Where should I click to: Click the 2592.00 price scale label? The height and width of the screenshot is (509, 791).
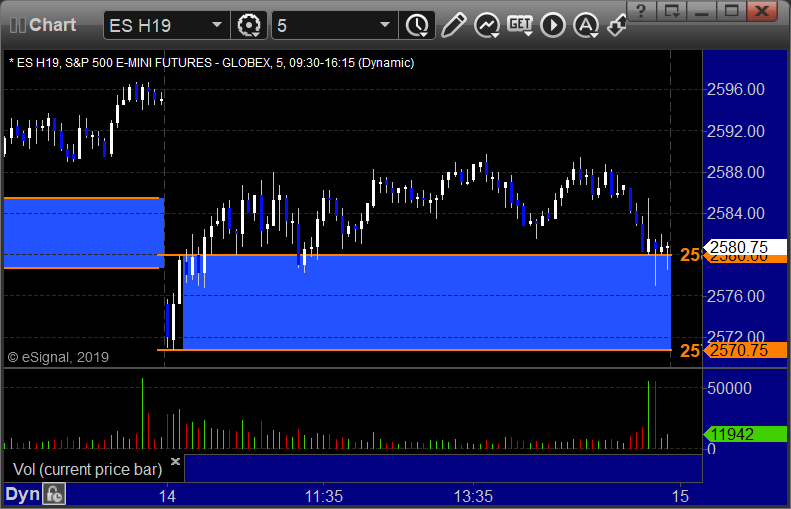736,131
